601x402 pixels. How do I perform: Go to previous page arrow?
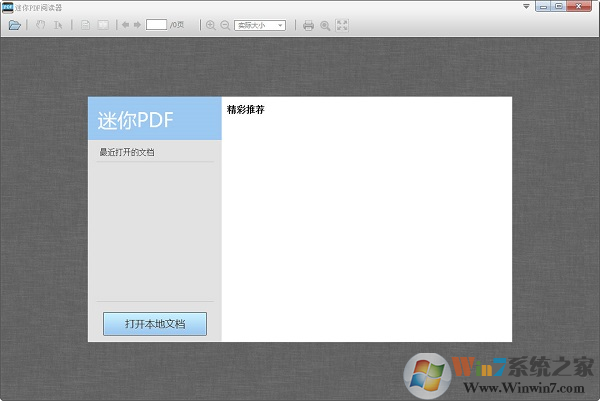click(125, 25)
